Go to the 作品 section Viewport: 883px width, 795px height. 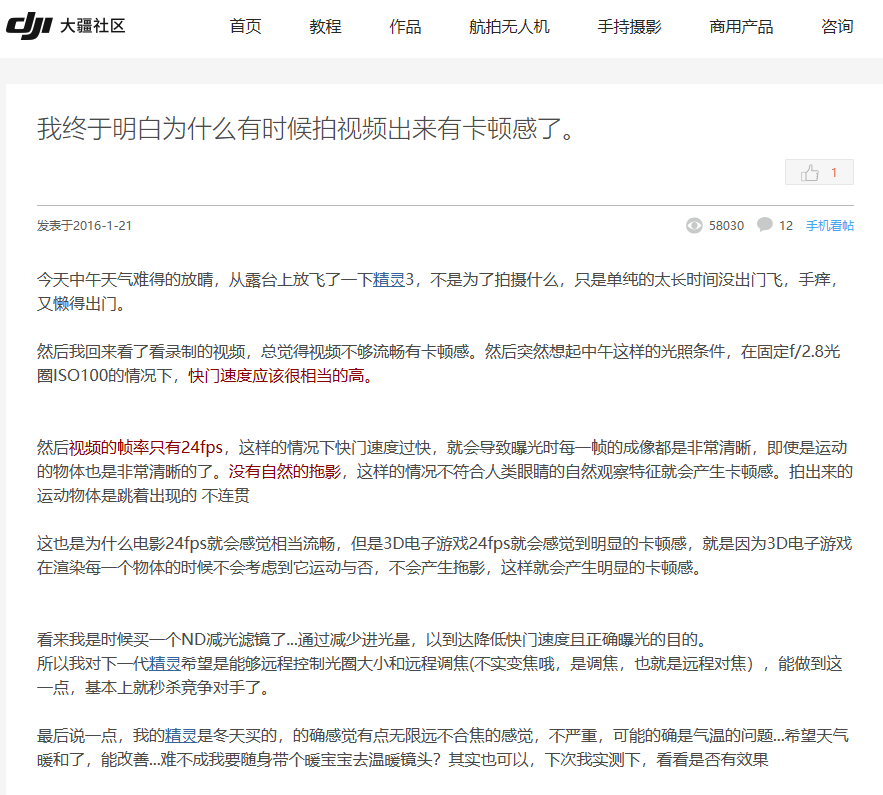[405, 26]
